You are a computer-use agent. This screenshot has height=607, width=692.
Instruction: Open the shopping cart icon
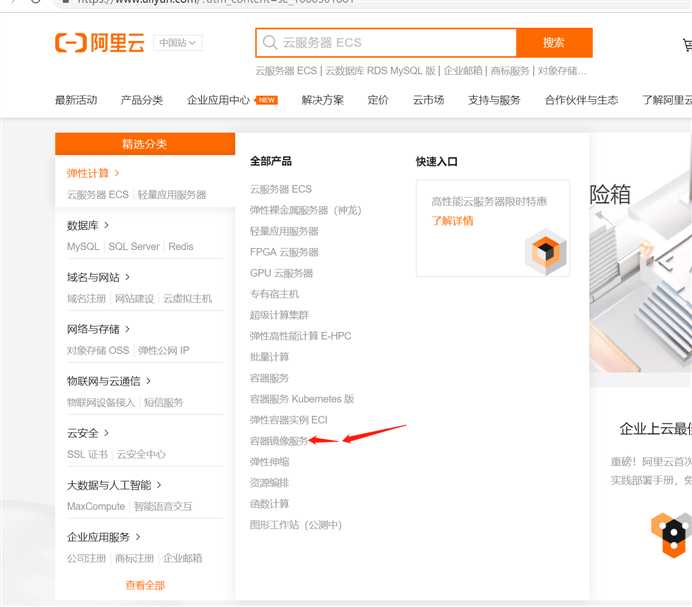[688, 44]
